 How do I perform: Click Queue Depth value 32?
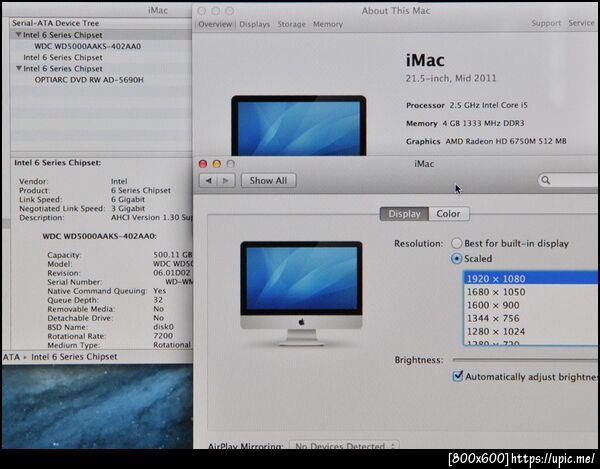[x=158, y=300]
